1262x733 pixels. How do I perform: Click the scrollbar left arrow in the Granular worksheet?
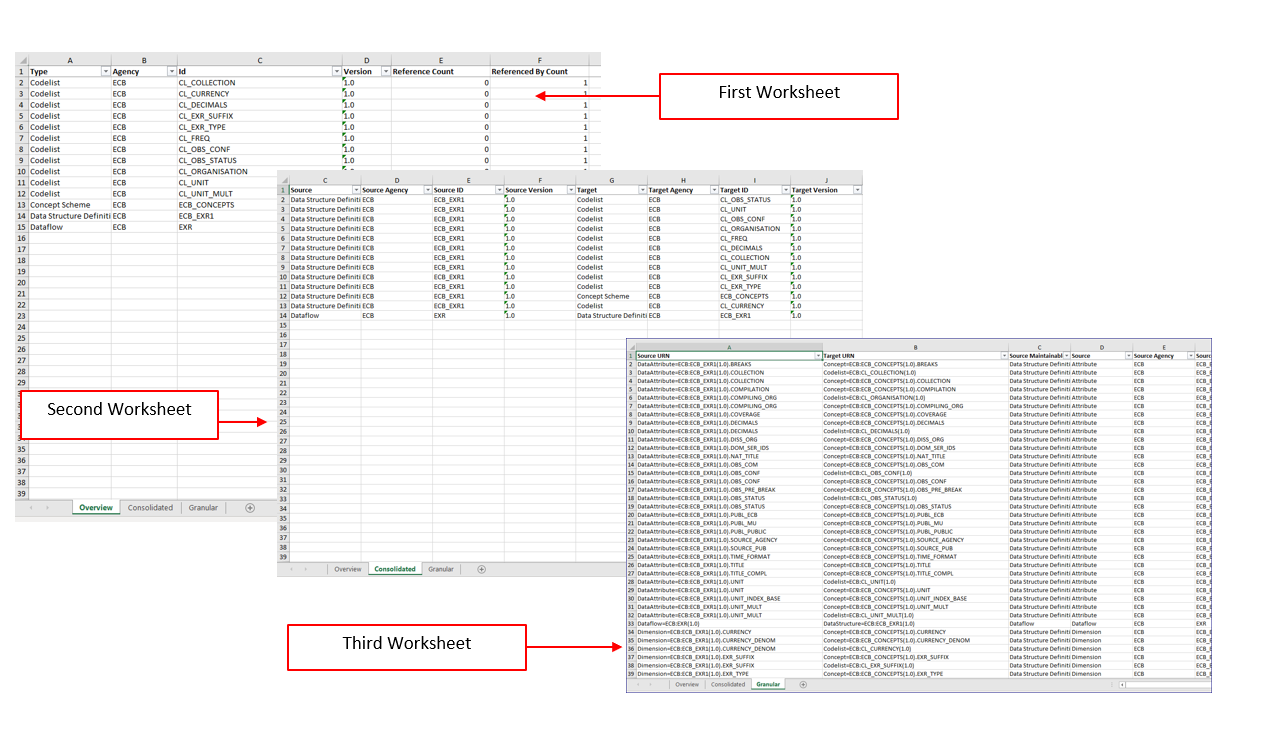[1122, 685]
